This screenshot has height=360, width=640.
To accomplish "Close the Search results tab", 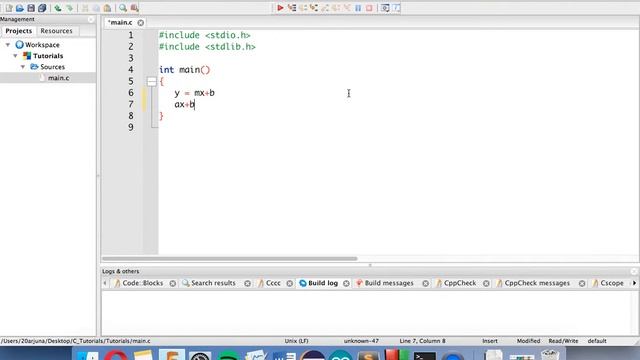I will [x=247, y=283].
